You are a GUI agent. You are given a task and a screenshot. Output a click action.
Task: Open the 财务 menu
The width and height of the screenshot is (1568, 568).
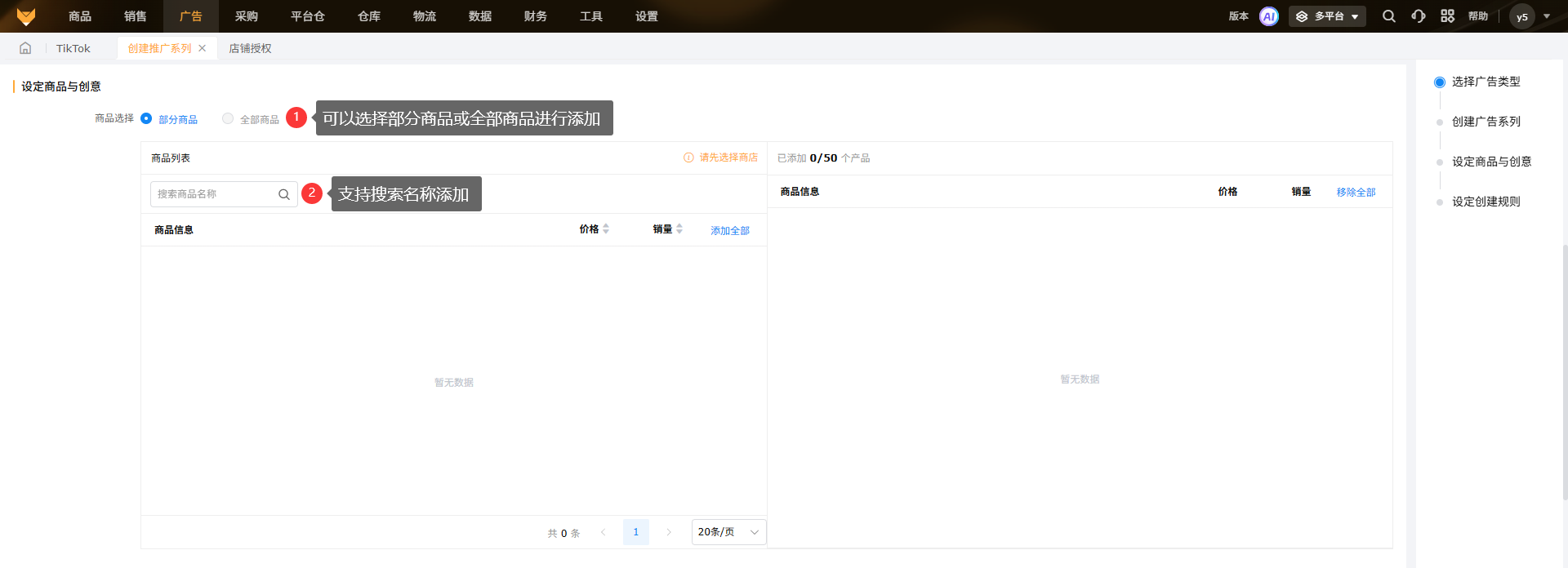click(536, 16)
